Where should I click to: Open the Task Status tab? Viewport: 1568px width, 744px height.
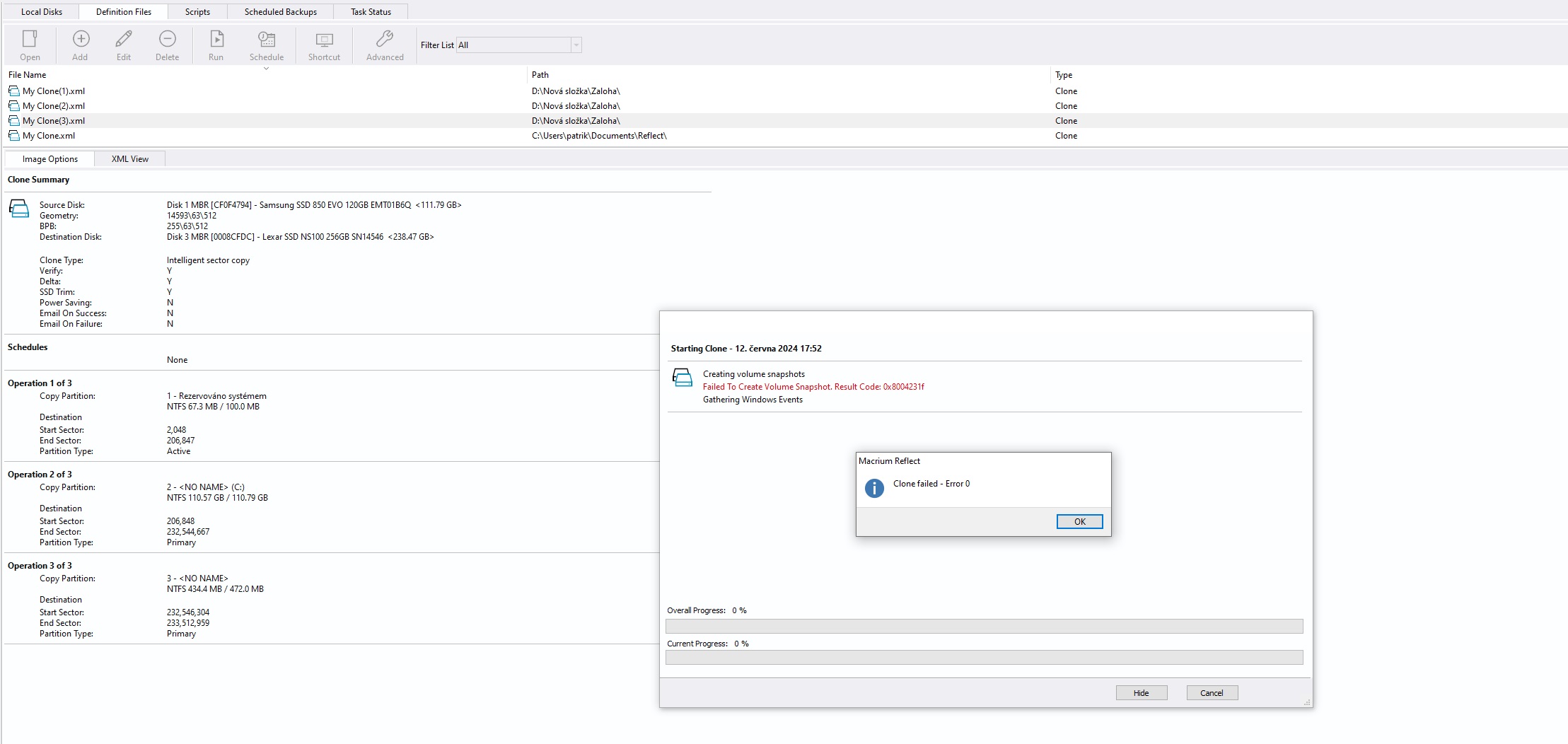[371, 12]
